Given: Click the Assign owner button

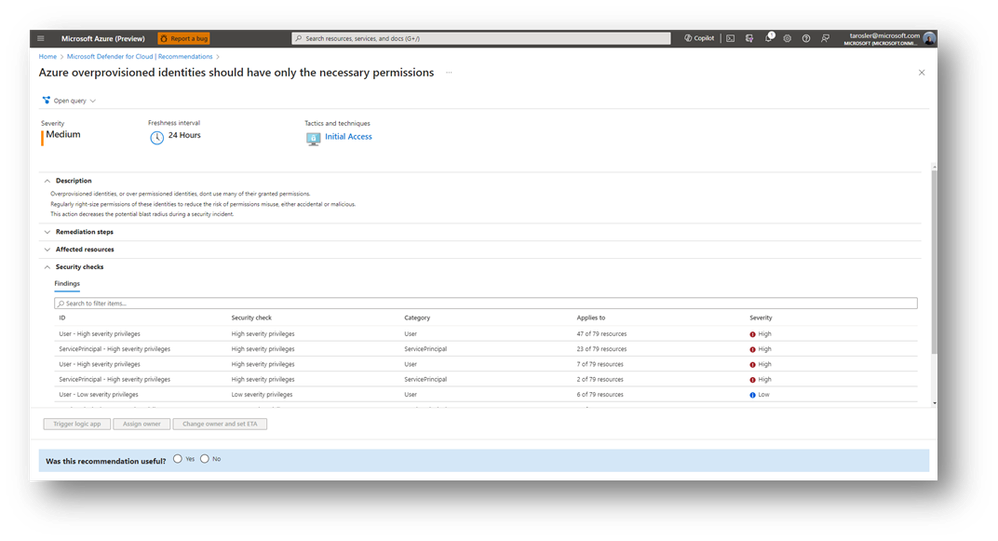Looking at the screenshot, I should (x=141, y=424).
